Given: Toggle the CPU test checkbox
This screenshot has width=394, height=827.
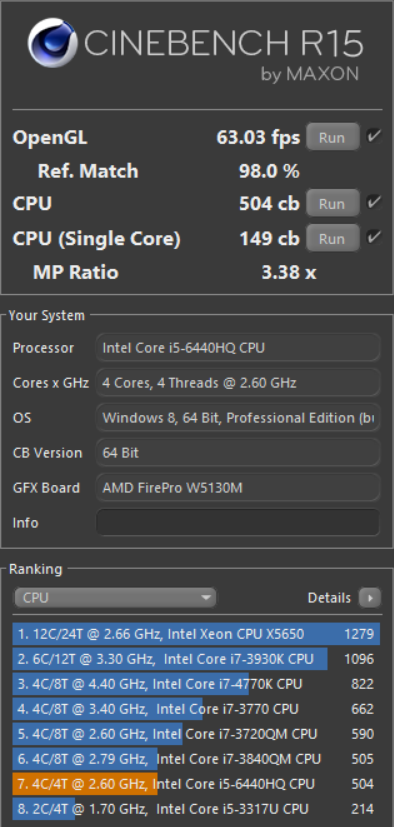Looking at the screenshot, I should pyautogui.click(x=374, y=203).
